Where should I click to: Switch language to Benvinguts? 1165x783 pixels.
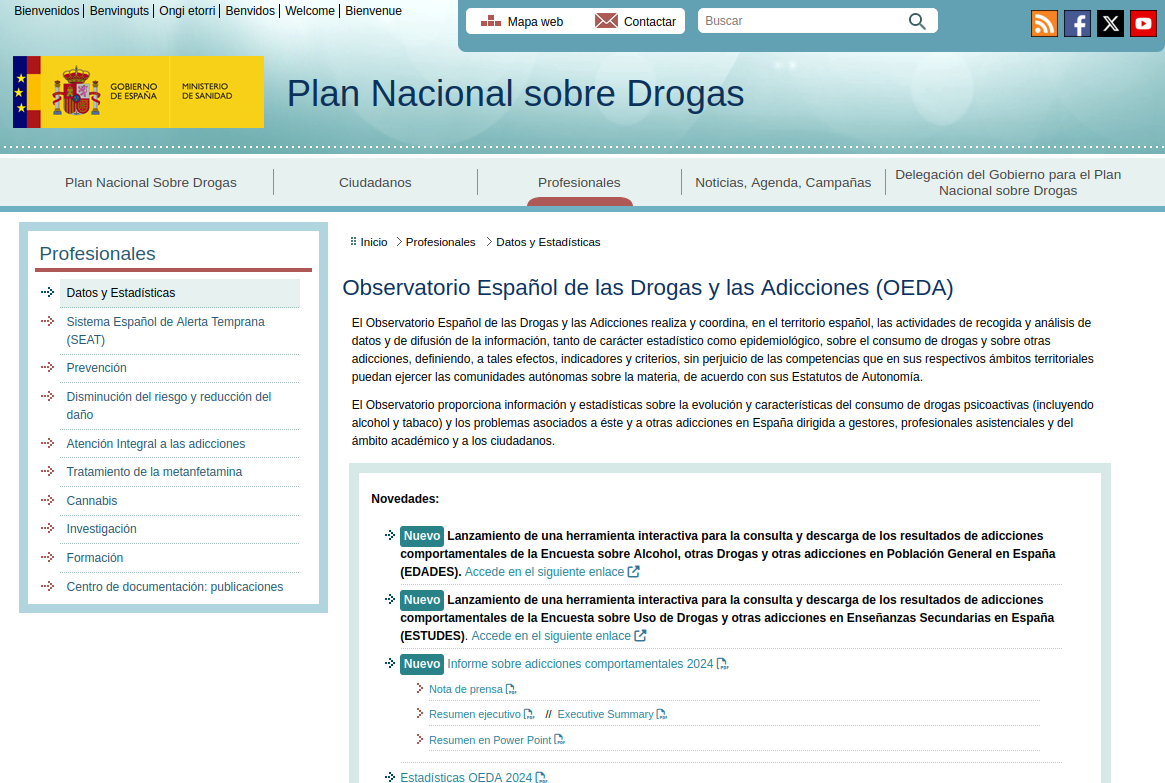pyautogui.click(x=119, y=11)
